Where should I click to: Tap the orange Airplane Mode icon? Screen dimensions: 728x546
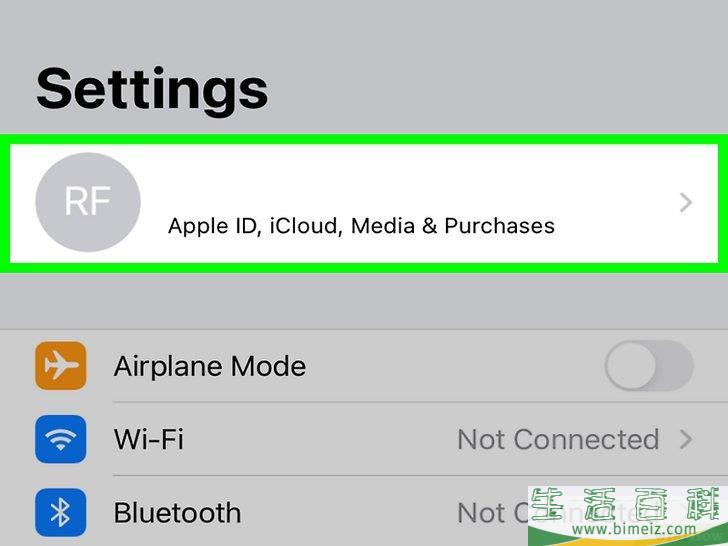click(x=60, y=366)
